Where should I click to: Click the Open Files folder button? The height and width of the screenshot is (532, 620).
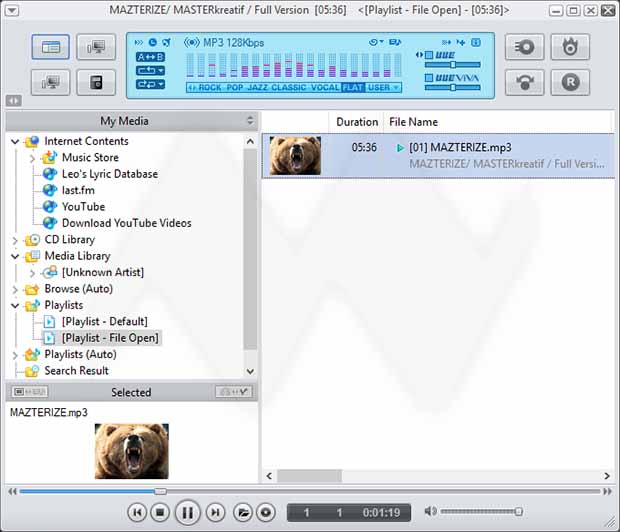(243, 513)
